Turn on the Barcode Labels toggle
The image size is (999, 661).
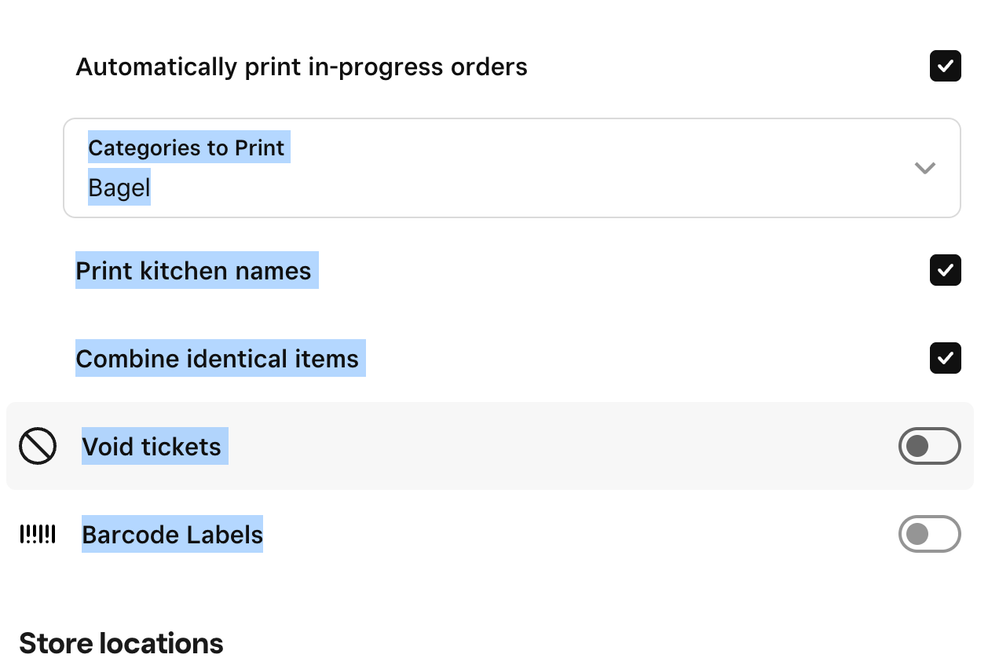[x=929, y=534]
